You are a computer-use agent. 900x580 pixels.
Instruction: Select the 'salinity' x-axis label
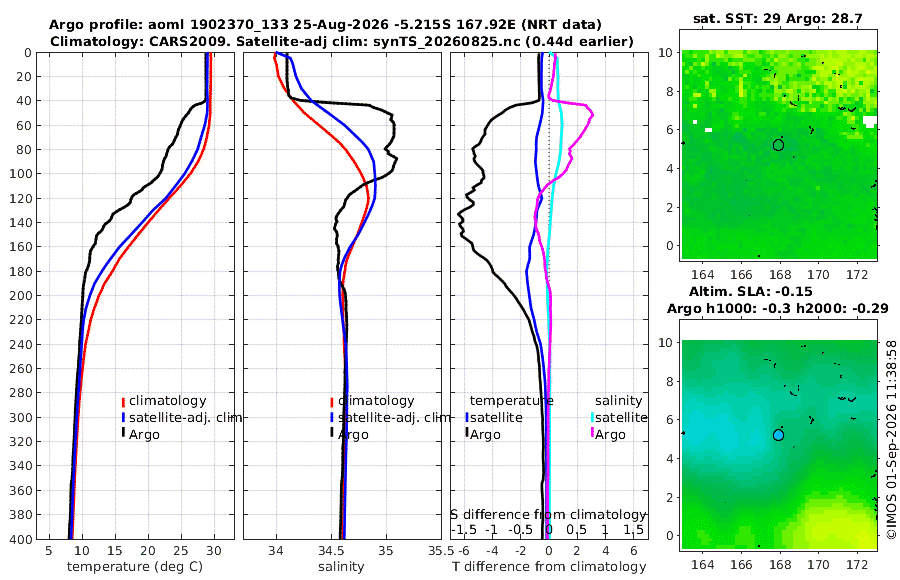pos(341,567)
